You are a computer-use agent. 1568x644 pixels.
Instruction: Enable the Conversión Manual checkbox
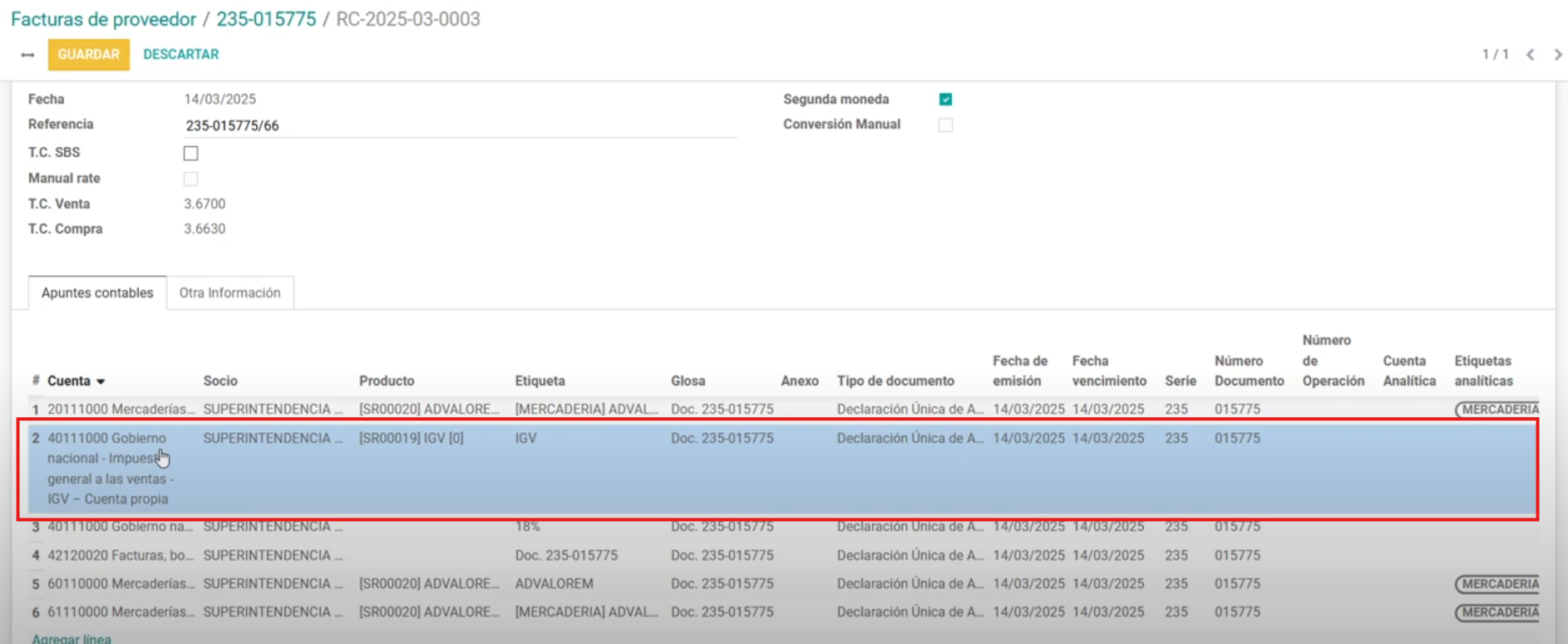pyautogui.click(x=945, y=125)
